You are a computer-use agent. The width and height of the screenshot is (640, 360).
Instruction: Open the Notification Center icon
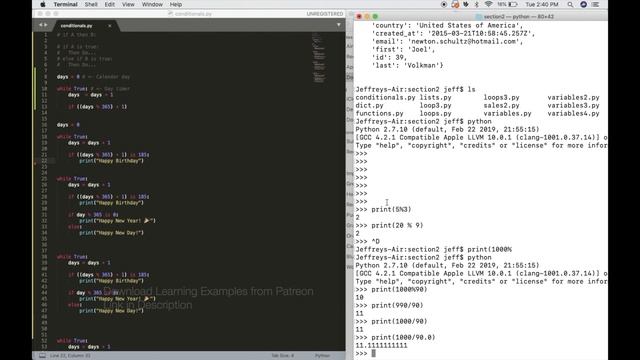tap(596, 4)
